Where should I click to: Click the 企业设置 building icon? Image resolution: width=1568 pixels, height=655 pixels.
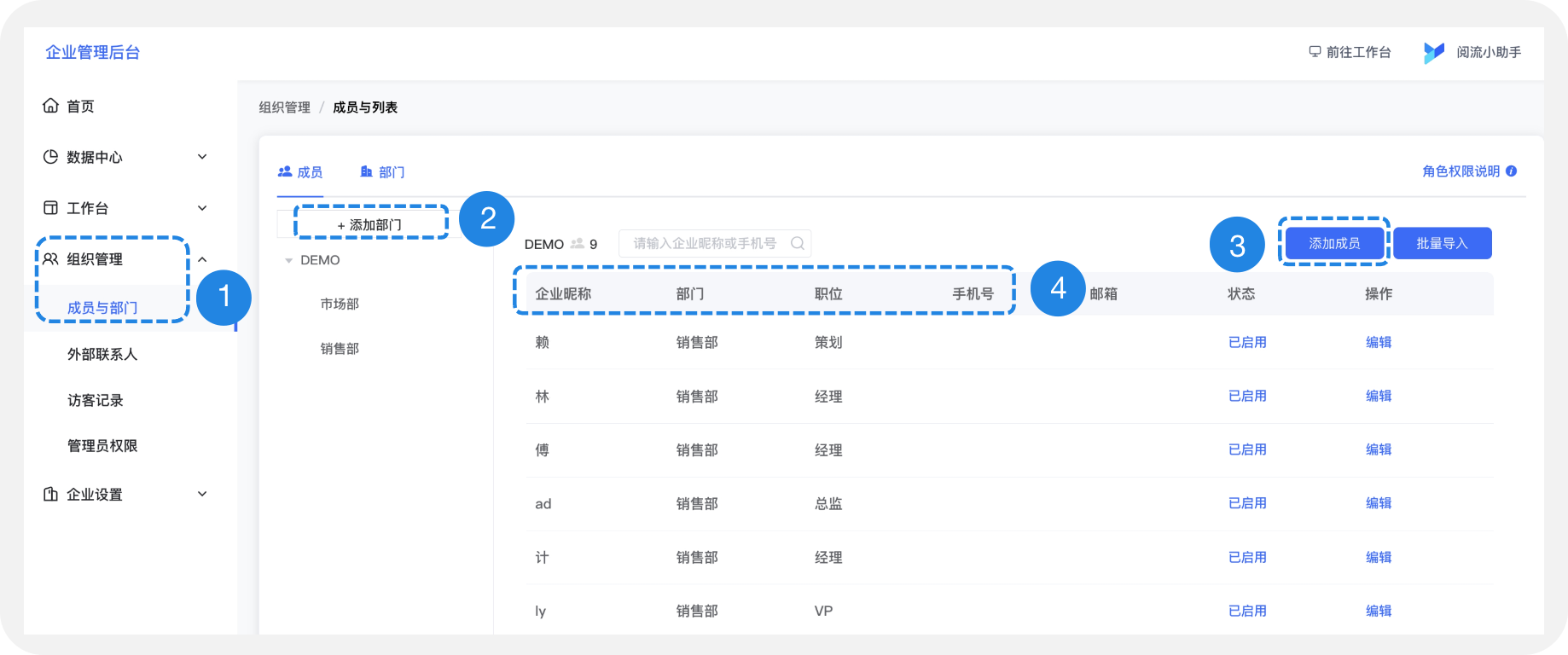[x=50, y=495]
